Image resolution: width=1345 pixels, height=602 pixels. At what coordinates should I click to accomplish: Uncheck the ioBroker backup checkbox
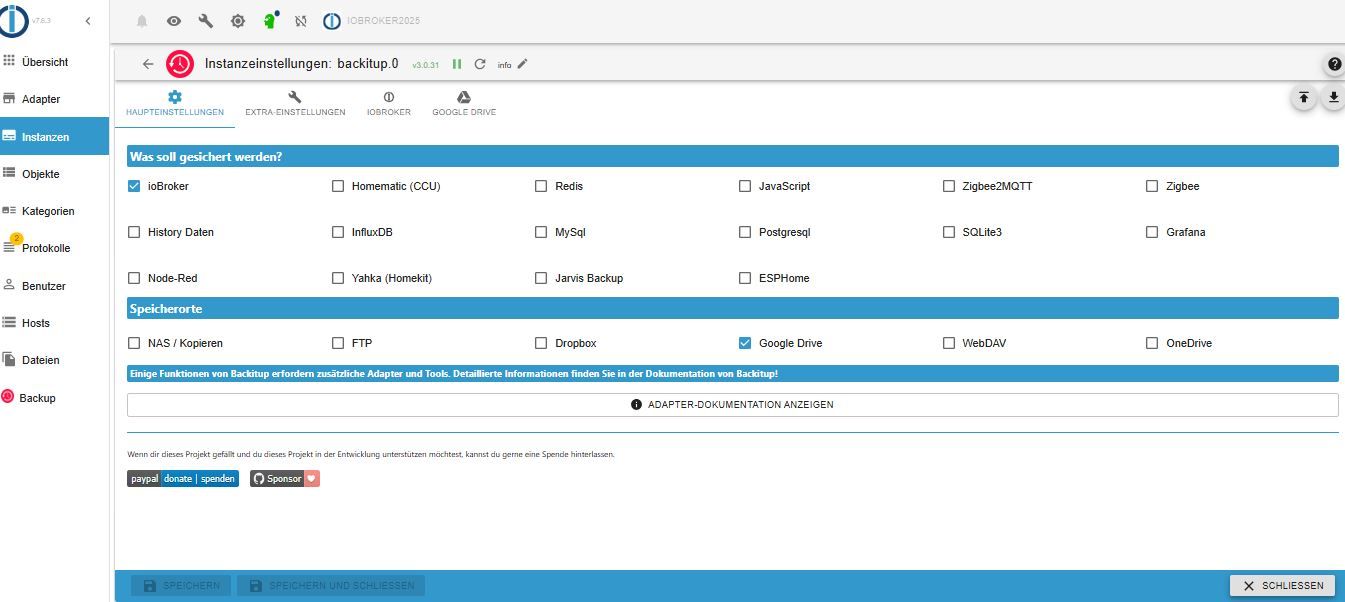[134, 186]
